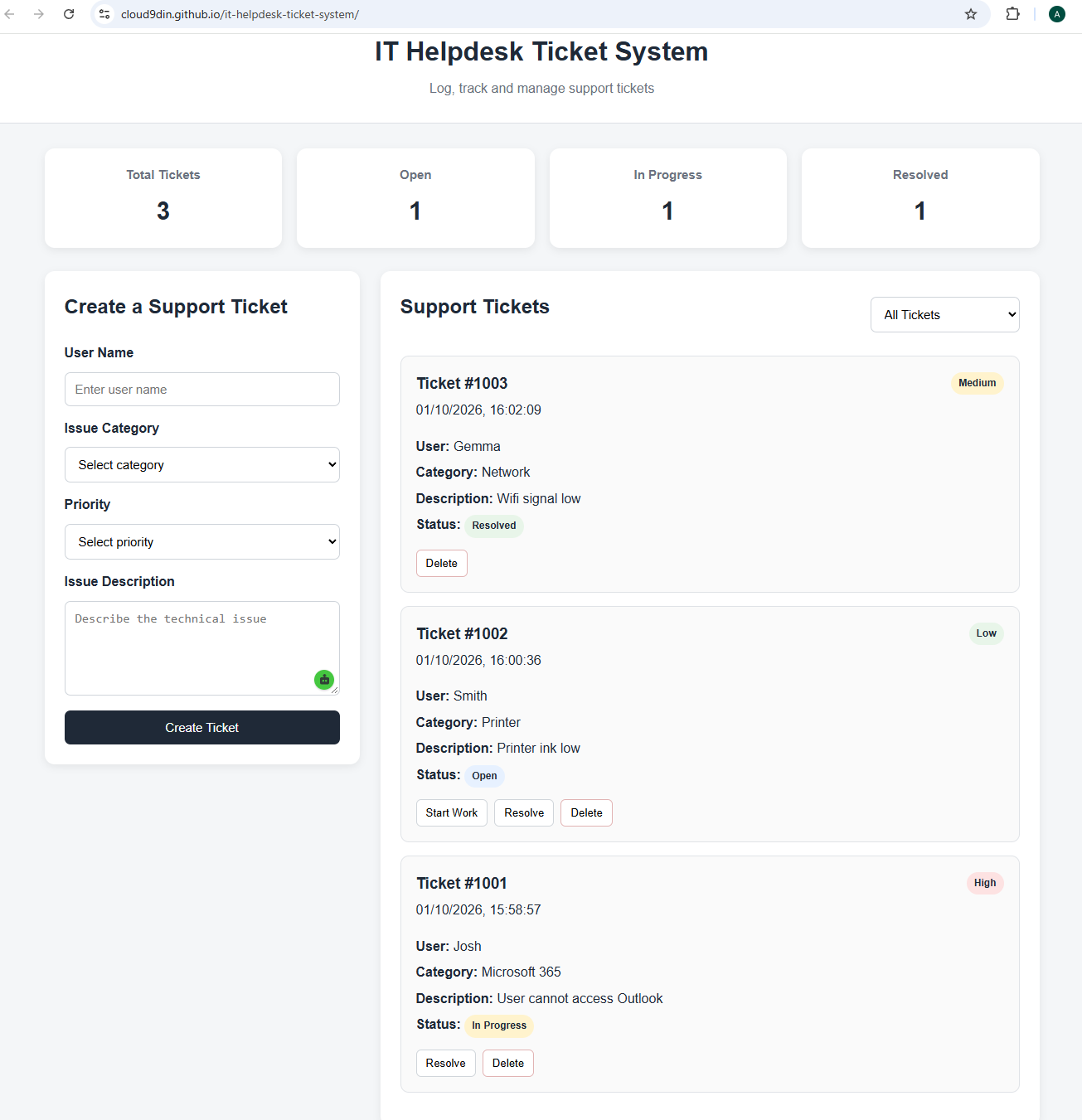This screenshot has height=1120, width=1082.
Task: Open the Select priority dropdown
Action: click(x=202, y=542)
